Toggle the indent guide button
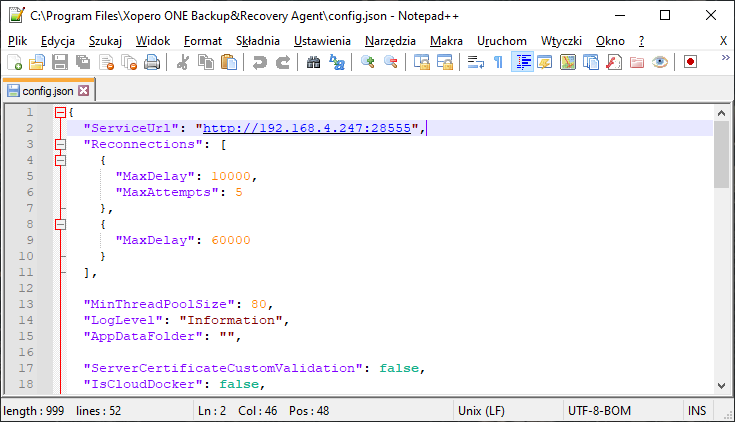This screenshot has height=422, width=735. (522, 62)
